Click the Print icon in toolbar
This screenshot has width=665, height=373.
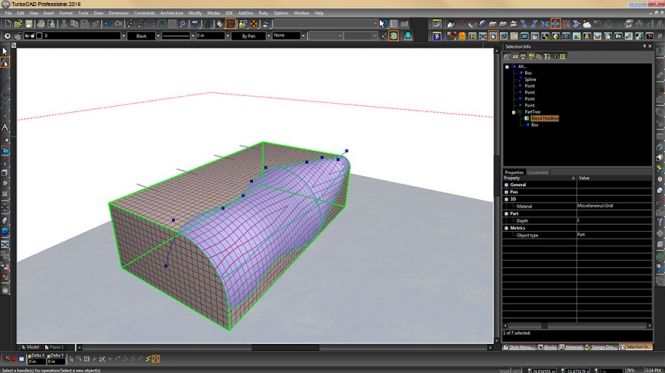coord(41,24)
